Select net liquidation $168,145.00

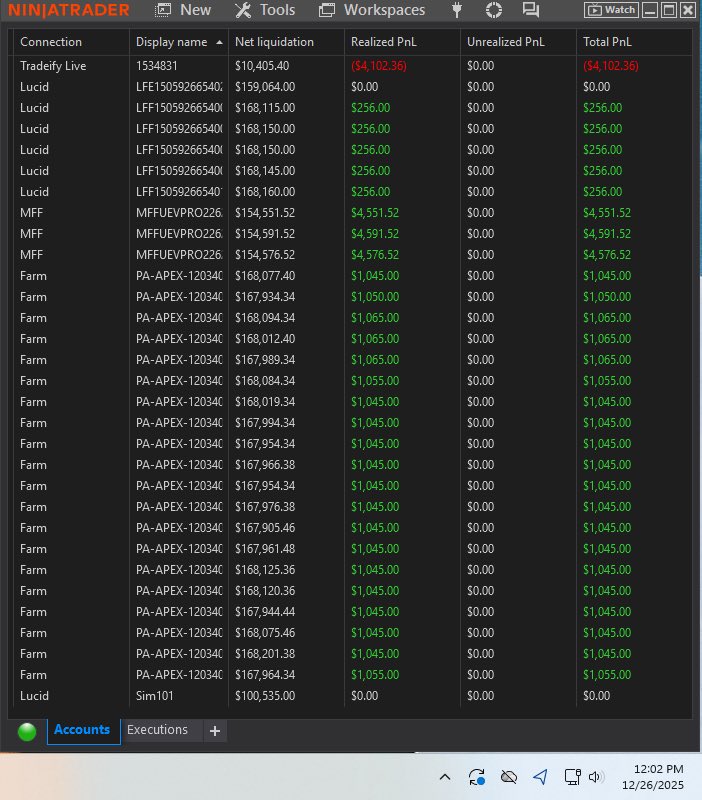265,171
